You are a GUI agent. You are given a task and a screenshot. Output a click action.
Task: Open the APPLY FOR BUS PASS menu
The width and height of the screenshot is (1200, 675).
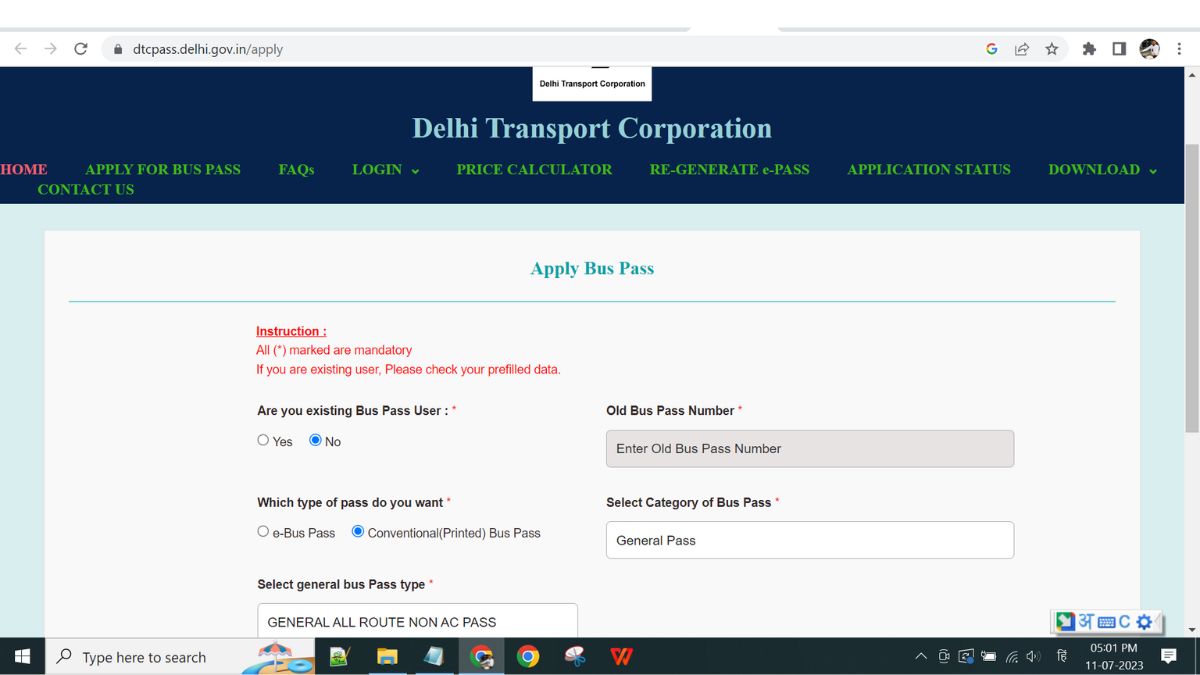pyautogui.click(x=163, y=169)
